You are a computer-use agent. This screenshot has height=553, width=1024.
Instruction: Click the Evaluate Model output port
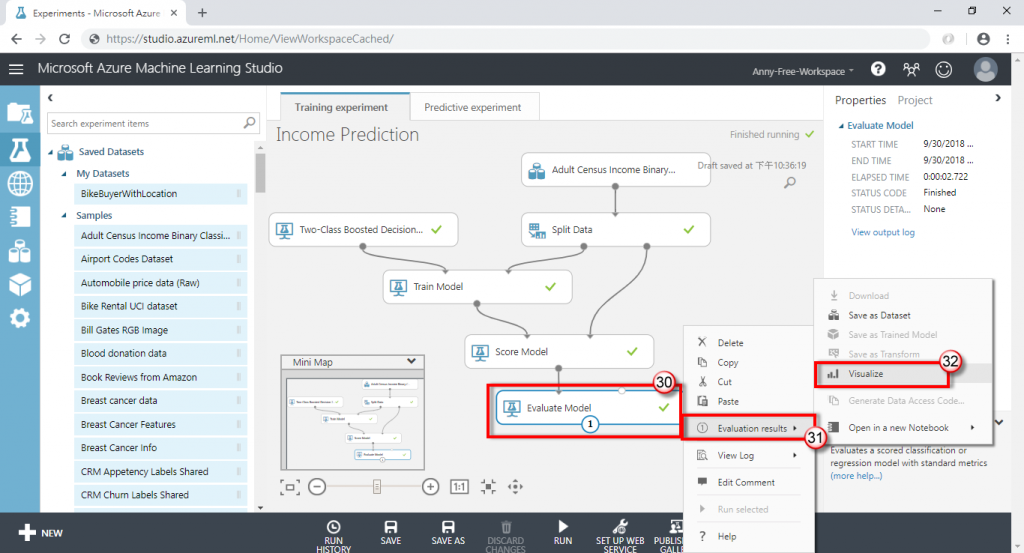point(590,424)
